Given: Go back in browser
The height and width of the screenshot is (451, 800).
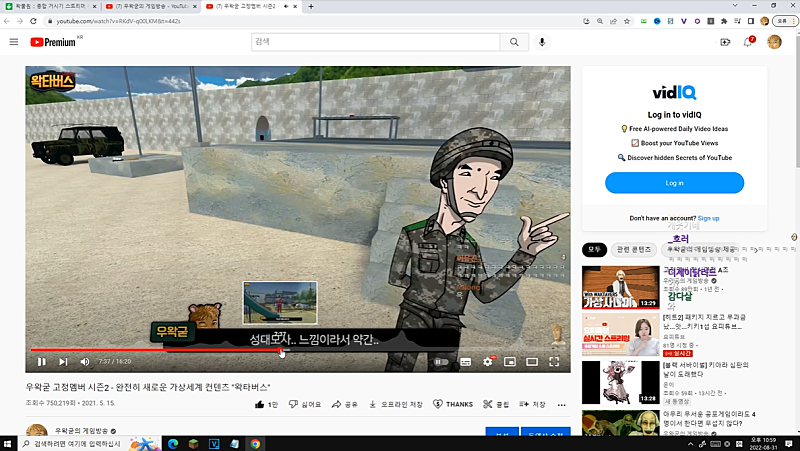Looking at the screenshot, I should point(7,21).
